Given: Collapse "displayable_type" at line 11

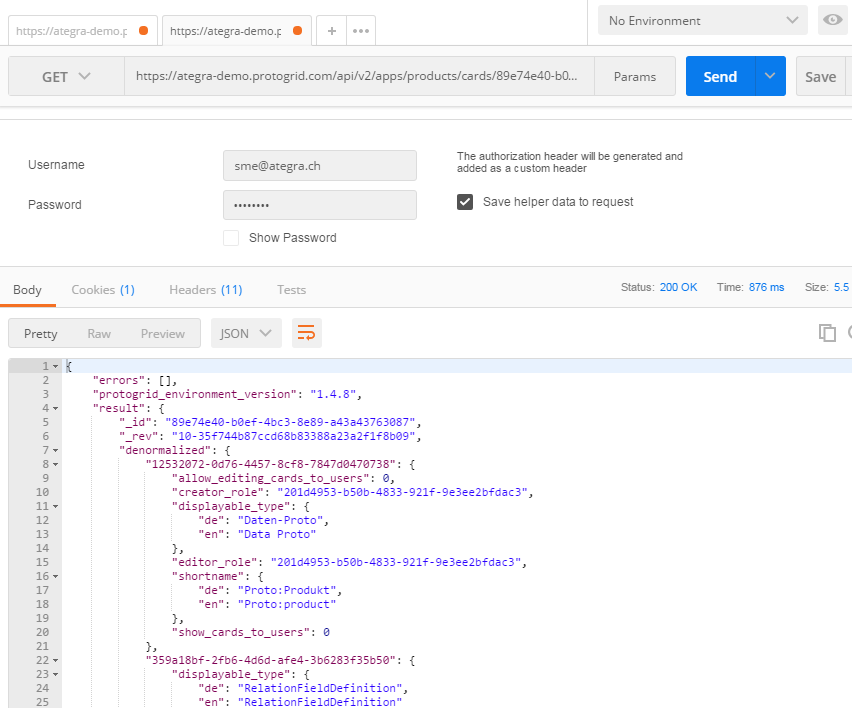Looking at the screenshot, I should pos(55,506).
